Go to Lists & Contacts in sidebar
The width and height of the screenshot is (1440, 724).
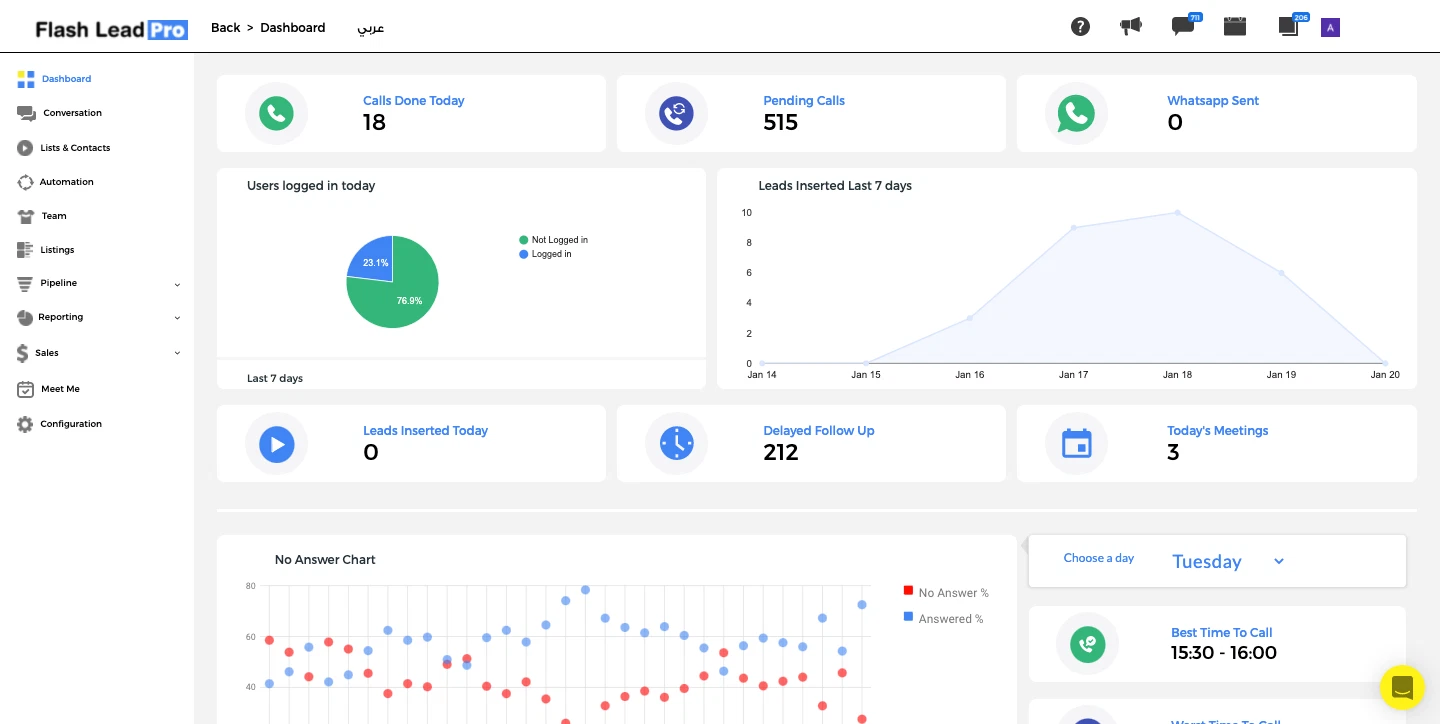coord(75,148)
